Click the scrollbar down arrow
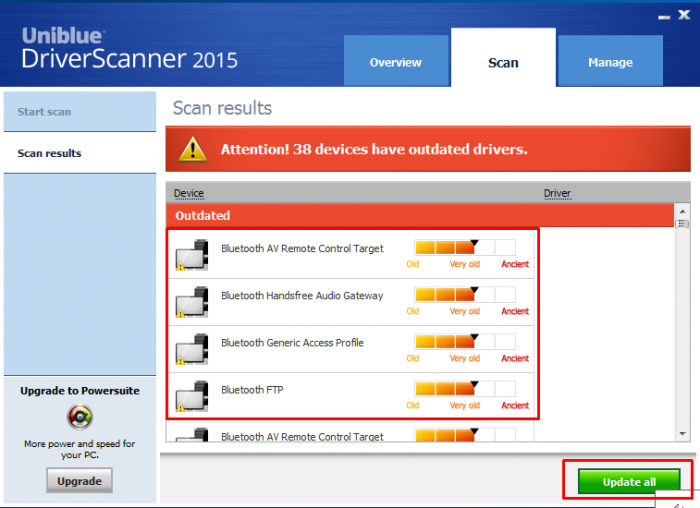This screenshot has height=508, width=700. click(x=682, y=433)
